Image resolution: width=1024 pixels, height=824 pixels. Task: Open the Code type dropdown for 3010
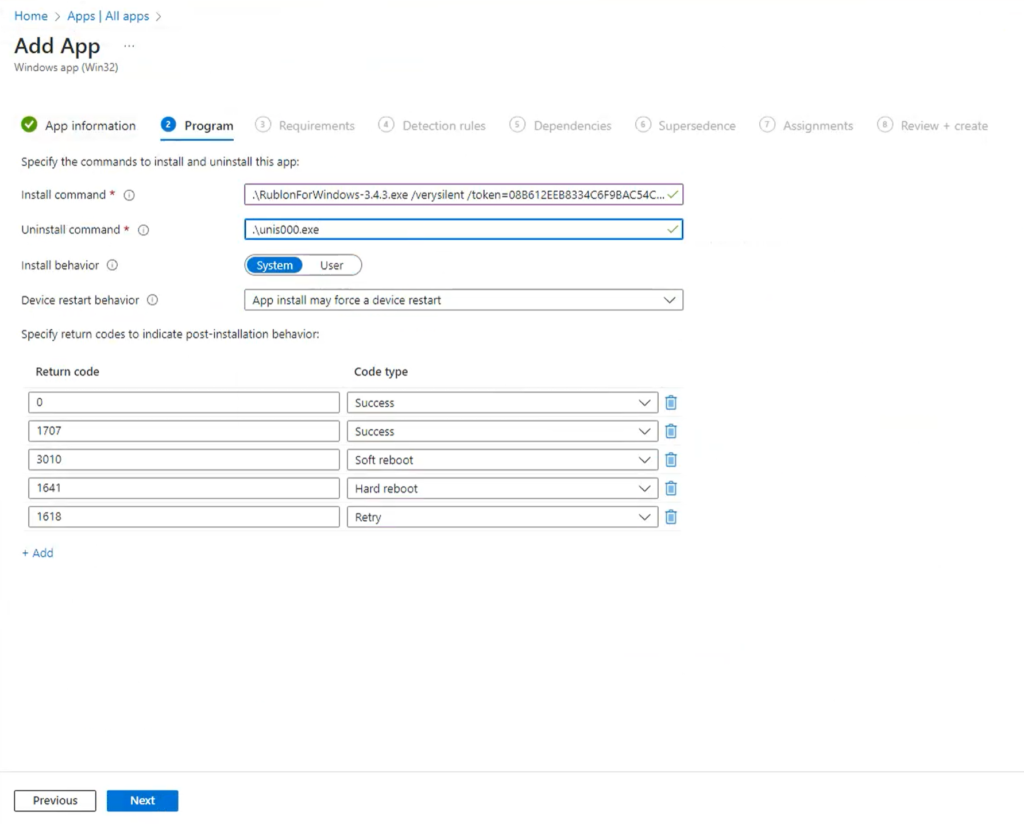(x=646, y=460)
